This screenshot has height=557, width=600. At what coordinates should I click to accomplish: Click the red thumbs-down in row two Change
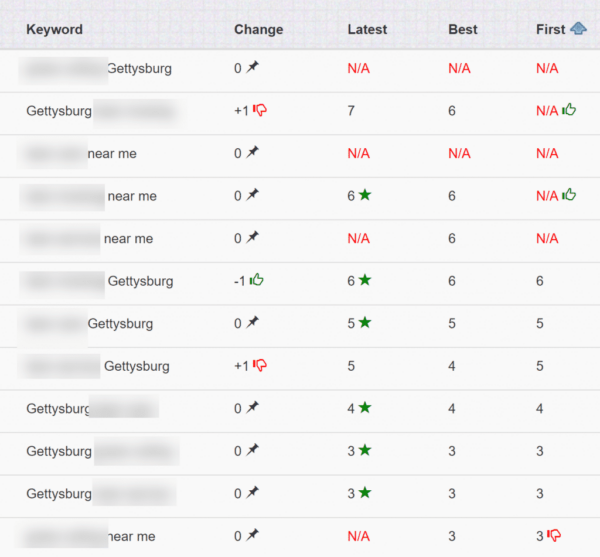tap(260, 110)
